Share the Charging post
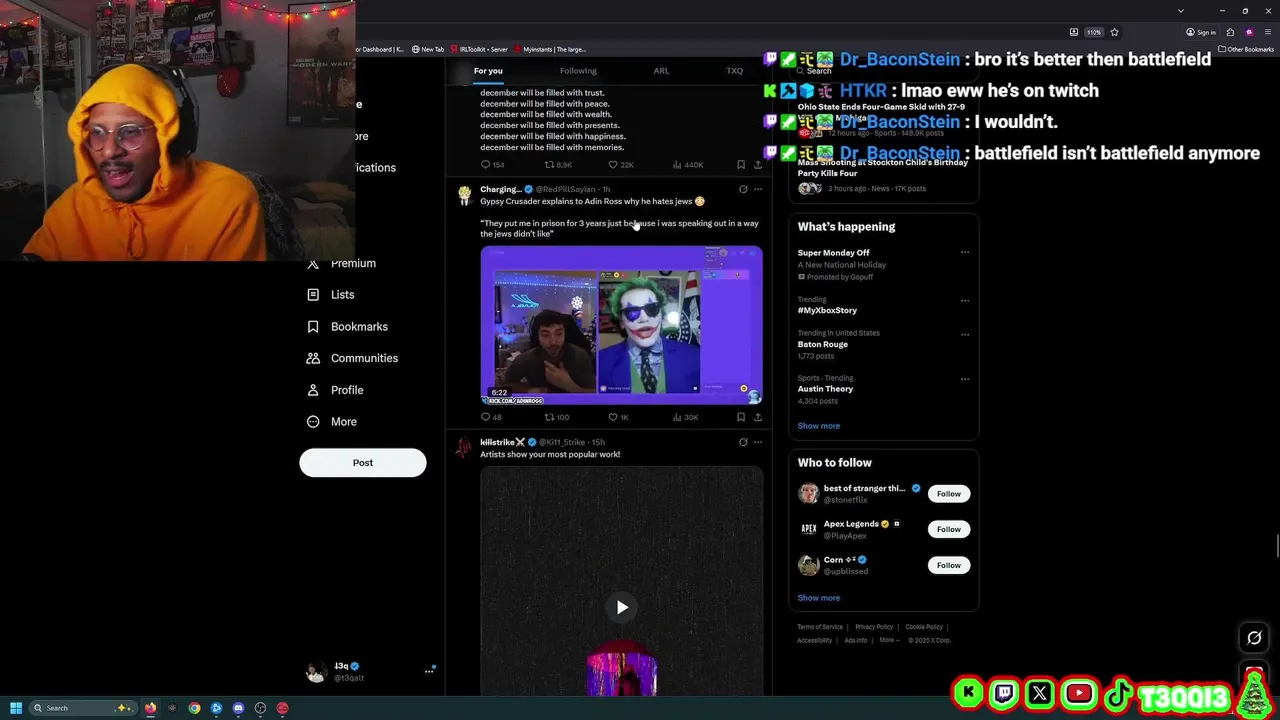This screenshot has height=720, width=1280. point(758,417)
